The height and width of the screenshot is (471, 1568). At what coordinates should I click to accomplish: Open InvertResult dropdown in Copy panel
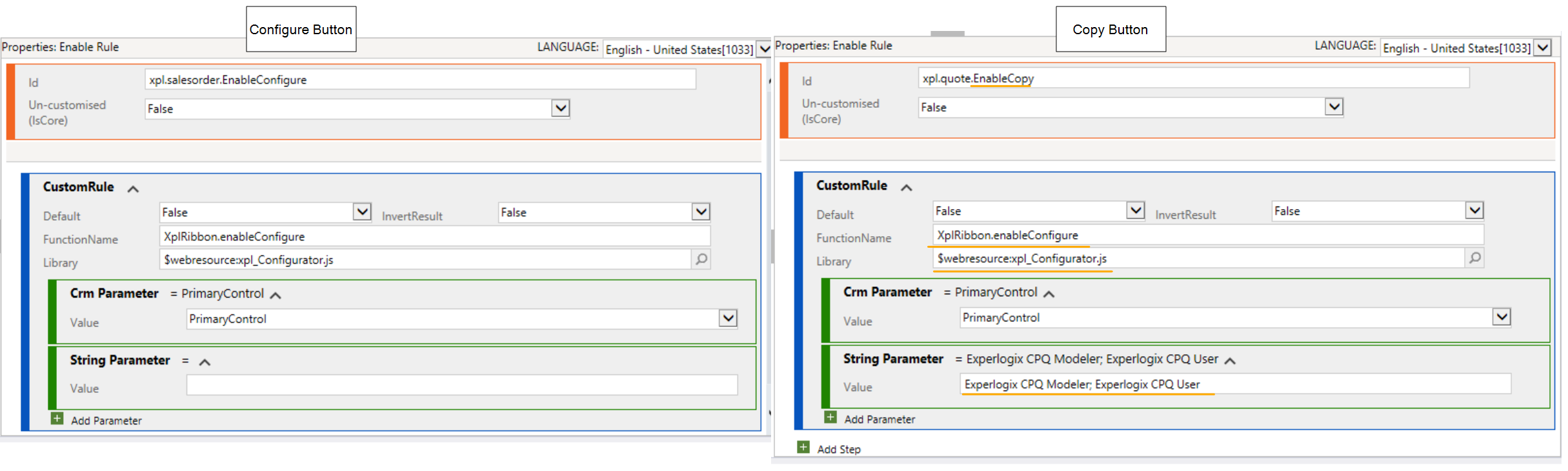[x=1474, y=210]
